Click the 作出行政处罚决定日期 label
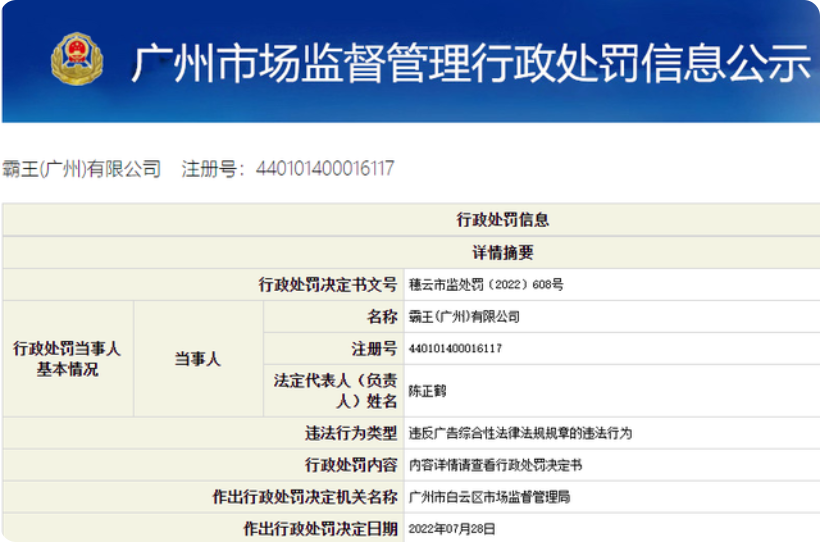Image resolution: width=822 pixels, height=546 pixels. [320, 529]
